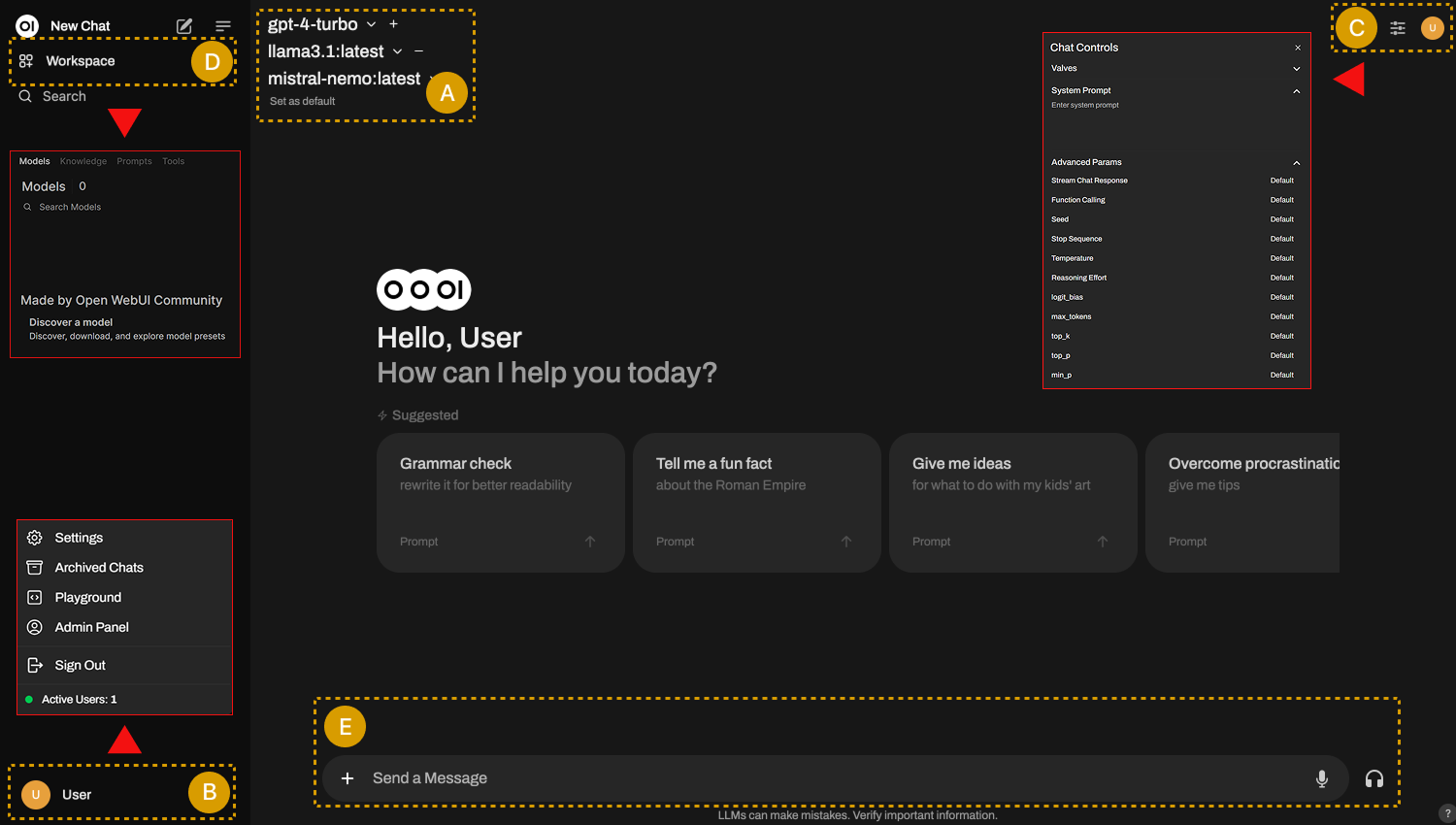Image resolution: width=1456 pixels, height=825 pixels.
Task: Expand the Valves section
Action: [x=1296, y=69]
